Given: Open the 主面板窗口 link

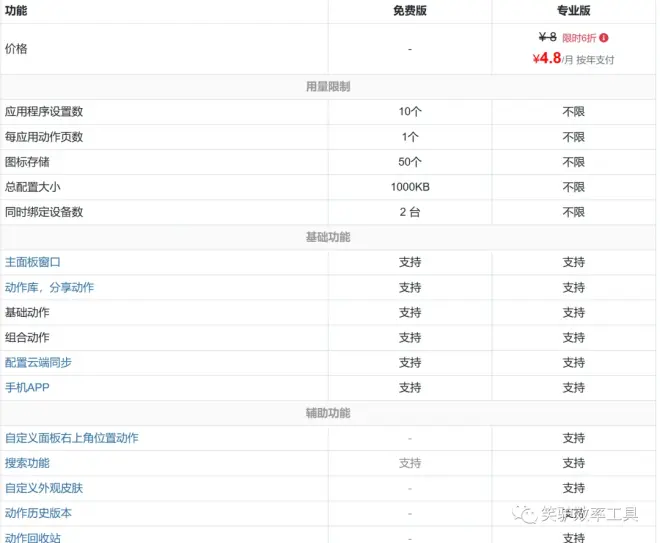Looking at the screenshot, I should (33, 262).
